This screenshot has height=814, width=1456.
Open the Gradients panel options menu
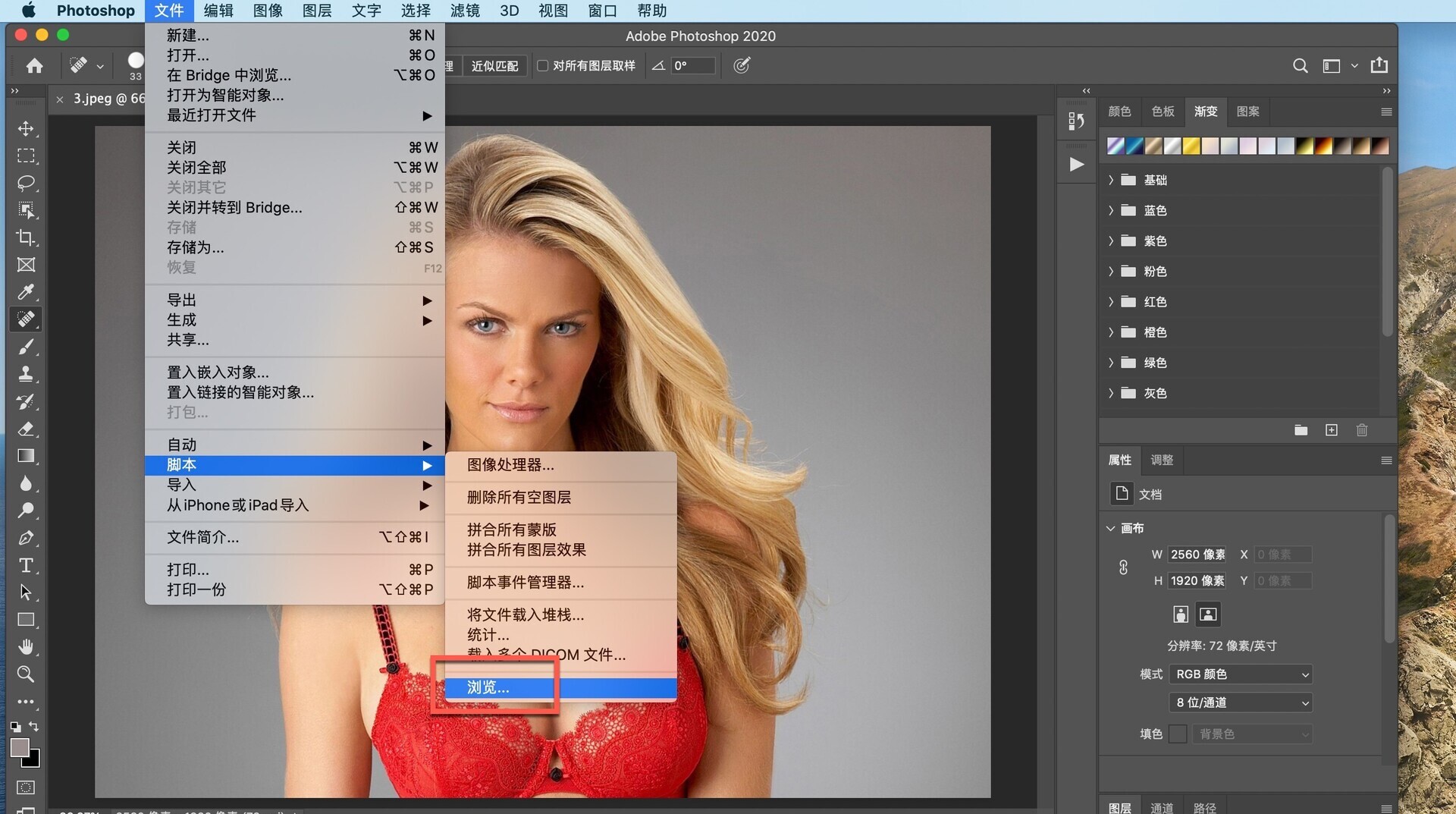click(x=1386, y=112)
